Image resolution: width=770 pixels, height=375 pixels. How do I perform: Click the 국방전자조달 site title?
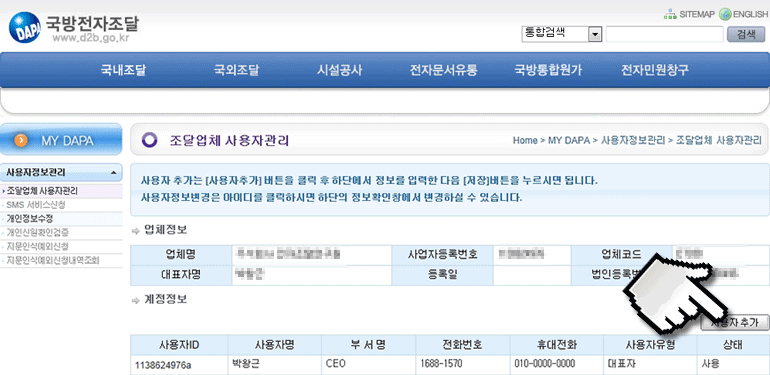(92, 23)
